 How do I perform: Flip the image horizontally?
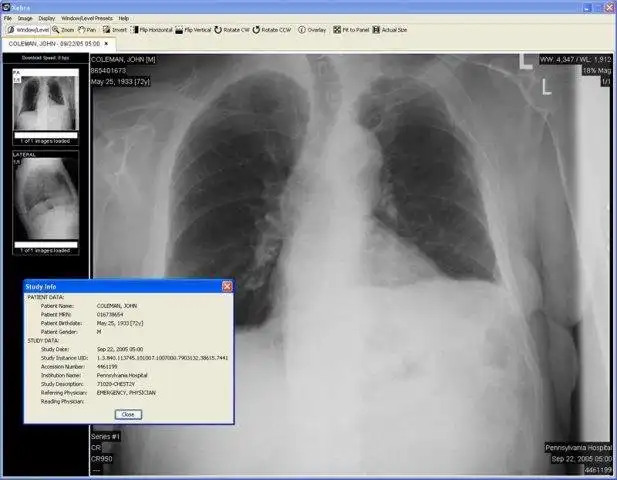tap(151, 30)
